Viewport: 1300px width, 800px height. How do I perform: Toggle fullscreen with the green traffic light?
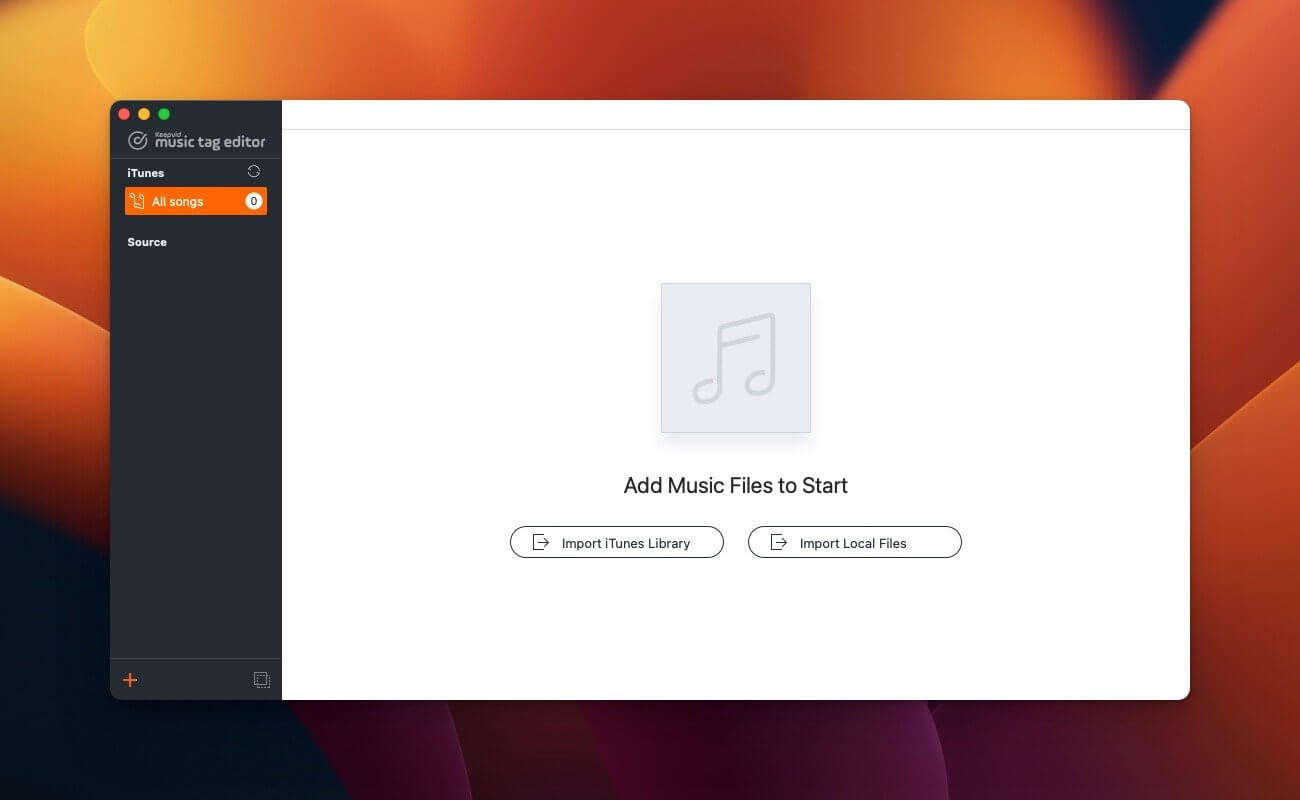163,113
